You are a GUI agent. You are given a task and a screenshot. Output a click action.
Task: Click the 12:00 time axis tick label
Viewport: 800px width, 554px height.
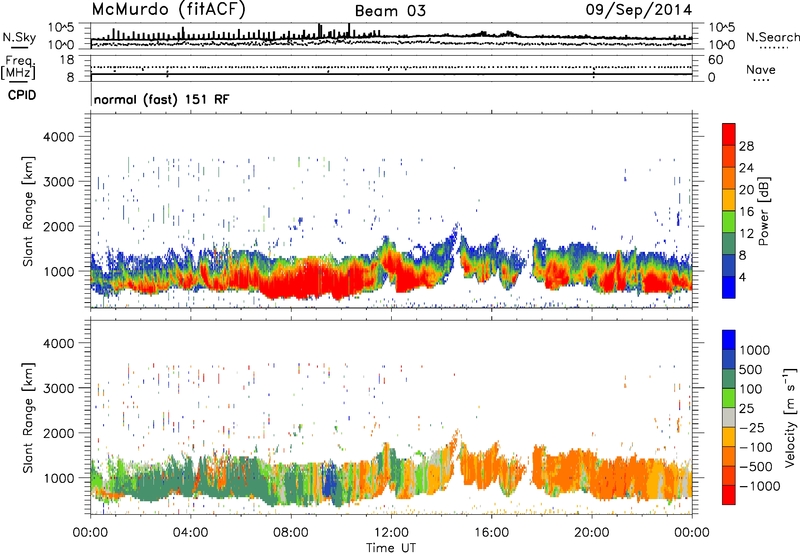(x=391, y=533)
